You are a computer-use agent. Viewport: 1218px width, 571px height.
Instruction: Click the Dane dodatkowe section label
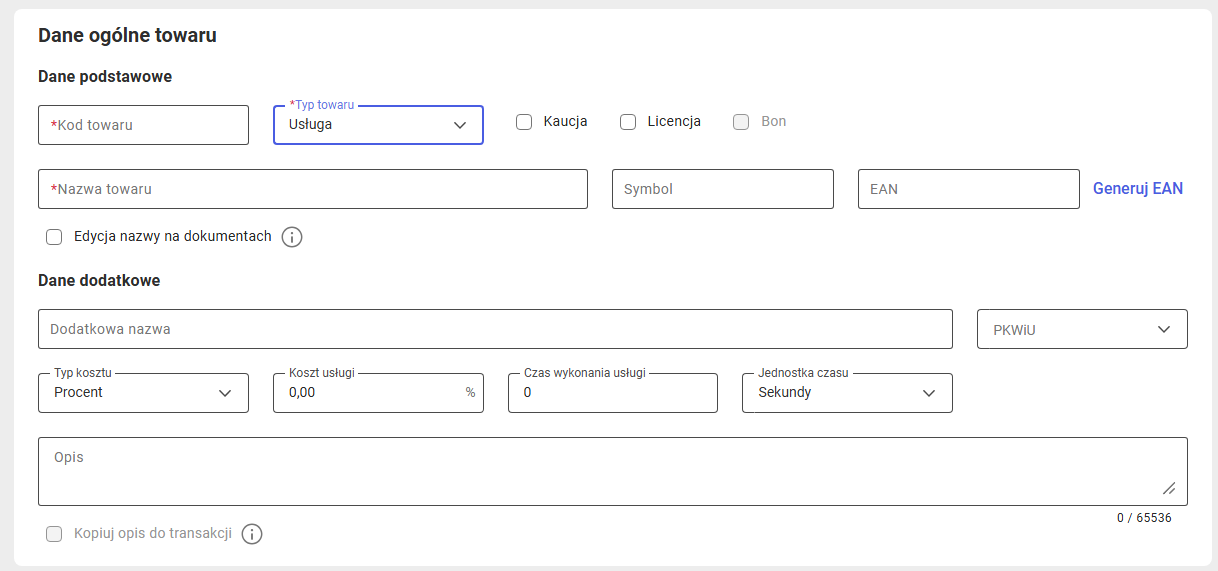click(x=99, y=280)
